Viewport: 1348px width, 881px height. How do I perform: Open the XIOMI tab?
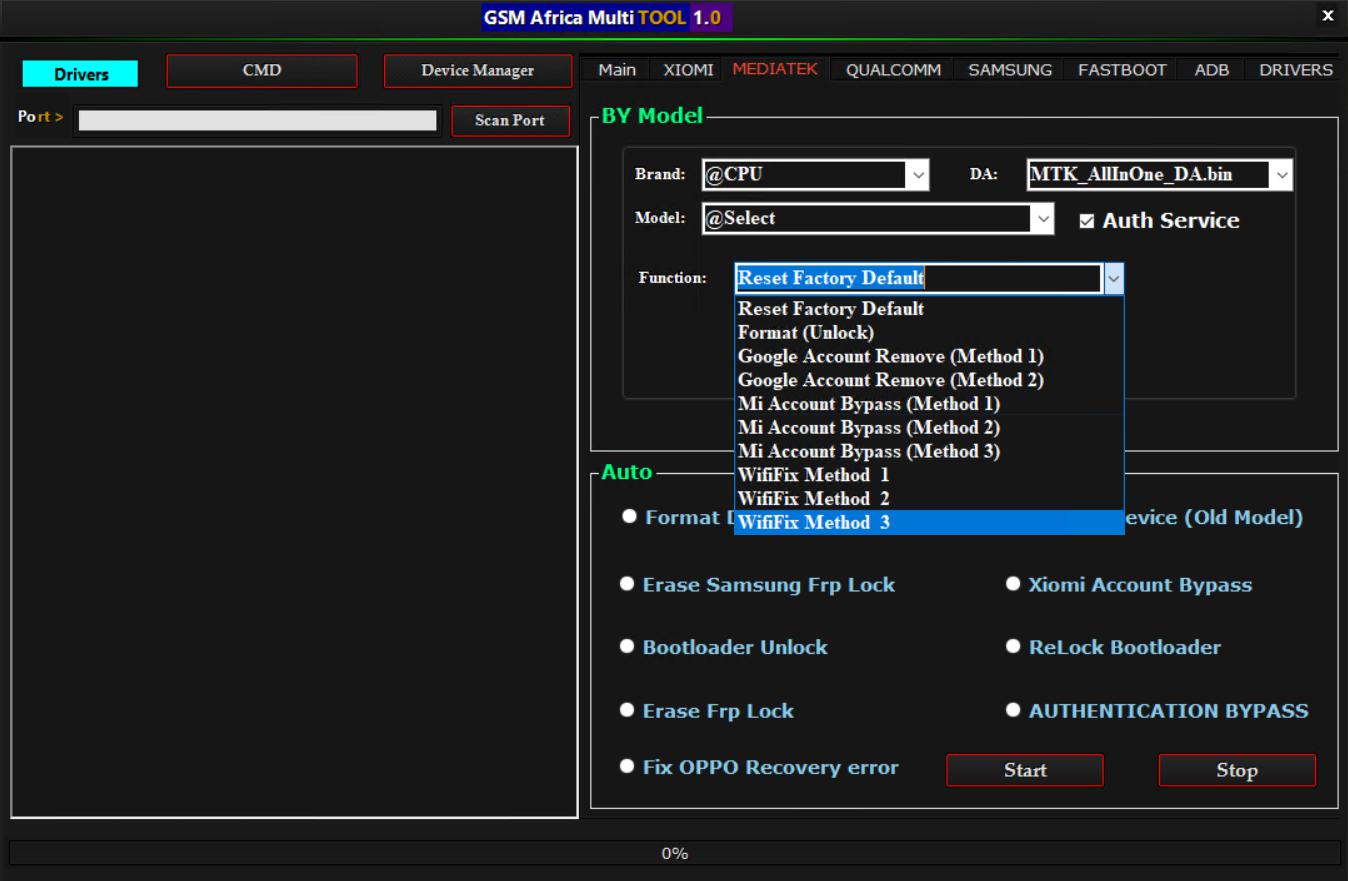click(688, 70)
